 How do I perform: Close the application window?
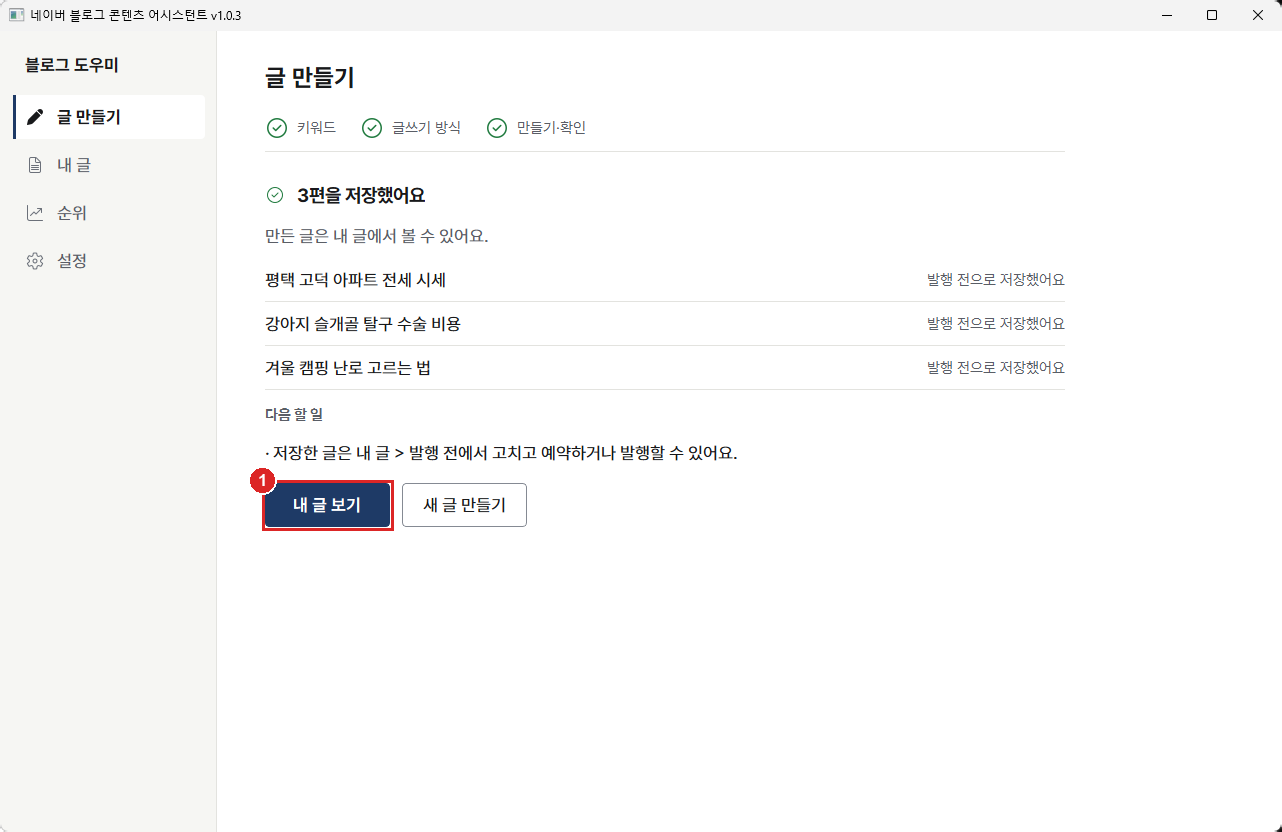1258,15
